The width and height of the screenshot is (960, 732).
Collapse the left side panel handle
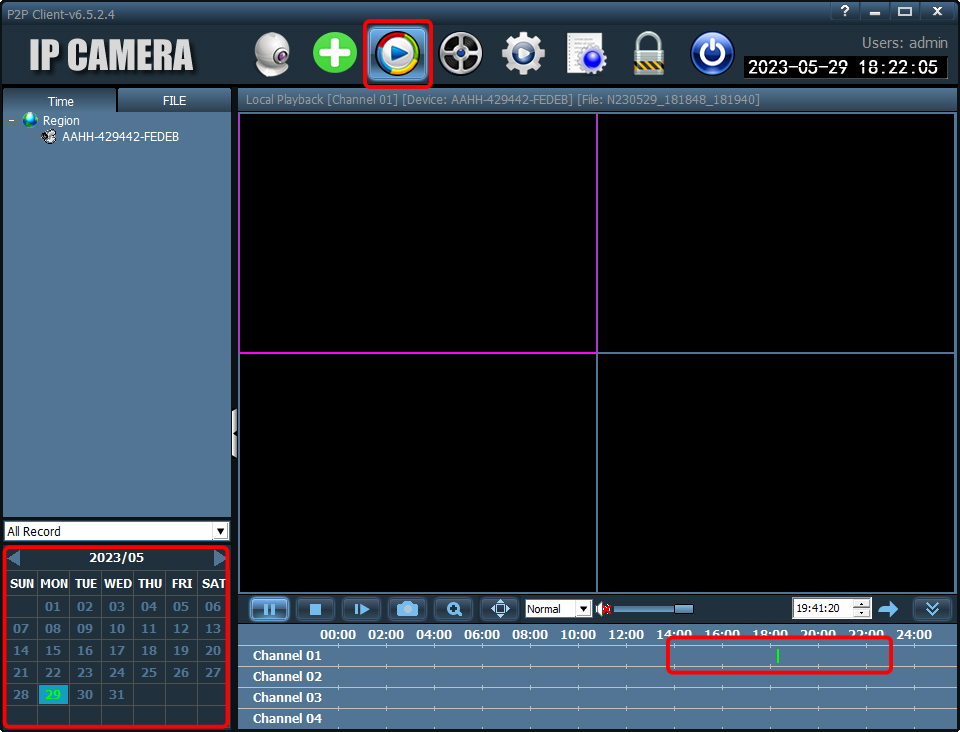click(234, 433)
